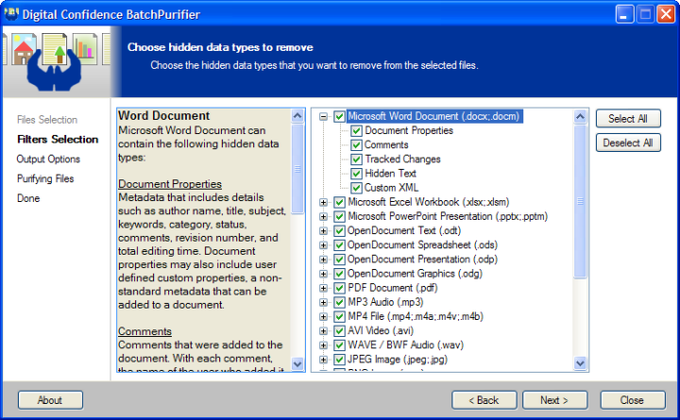680x420 pixels.
Task: Click the Deselect All button
Action: click(x=628, y=143)
